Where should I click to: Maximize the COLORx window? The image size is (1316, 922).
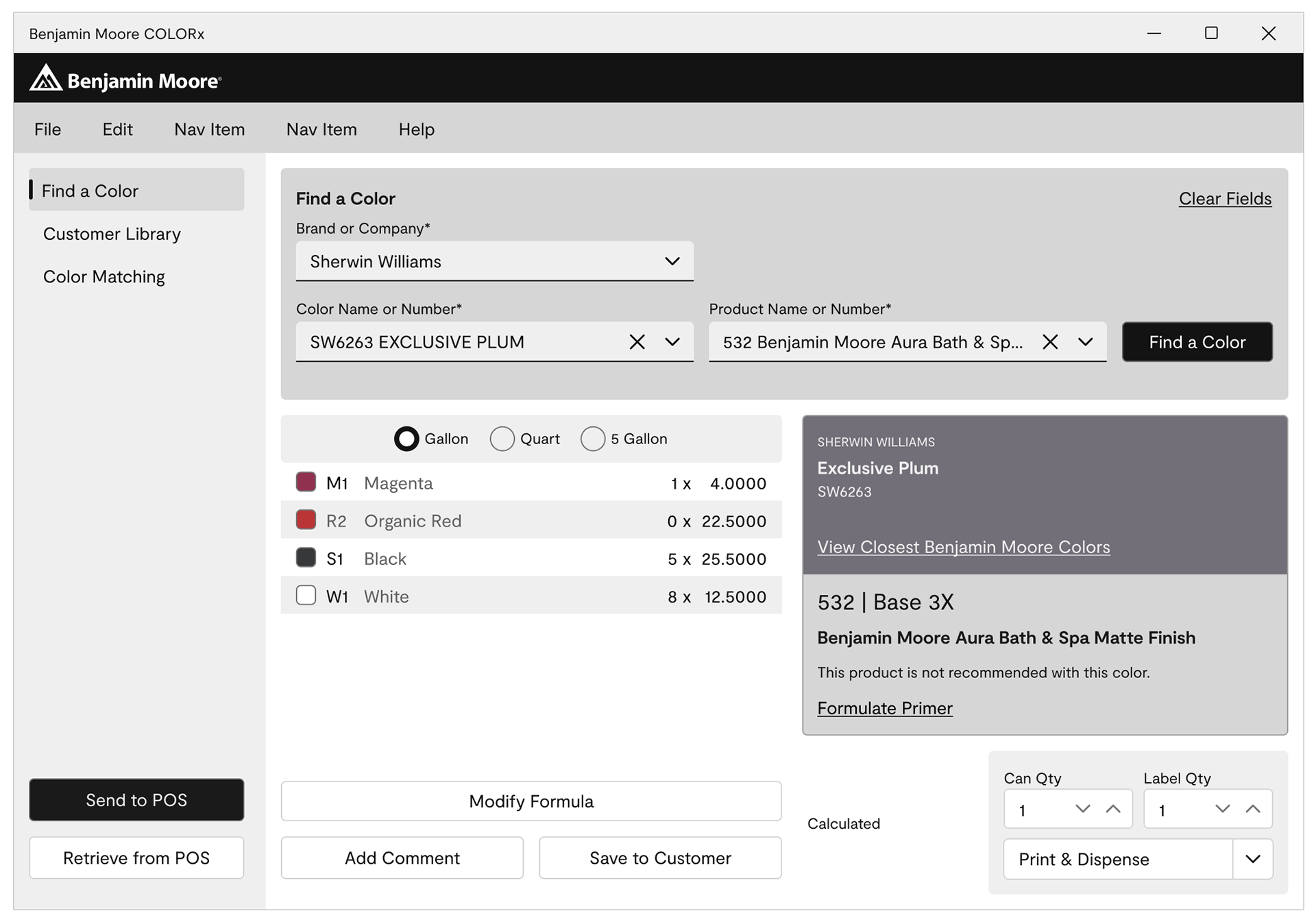click(1211, 33)
